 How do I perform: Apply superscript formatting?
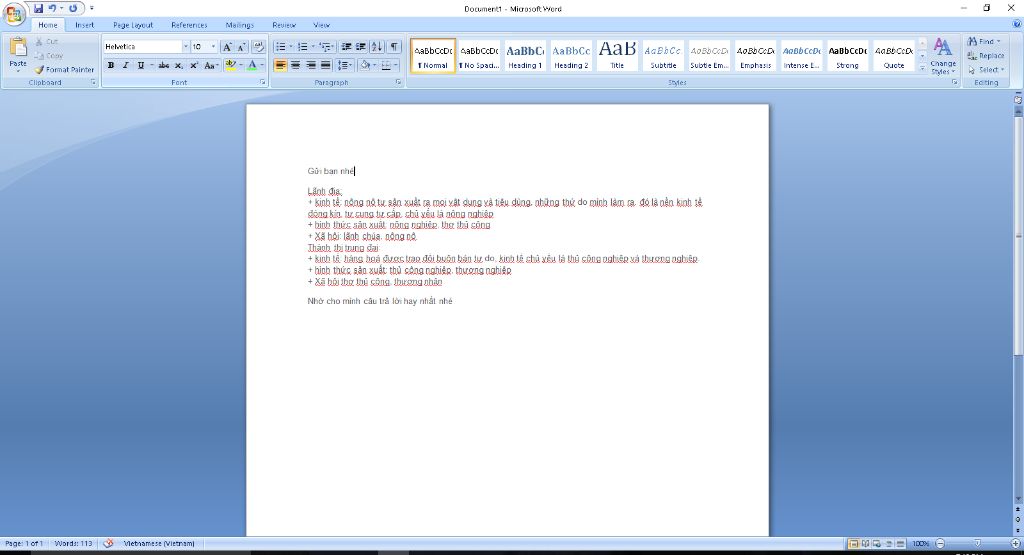[193, 65]
